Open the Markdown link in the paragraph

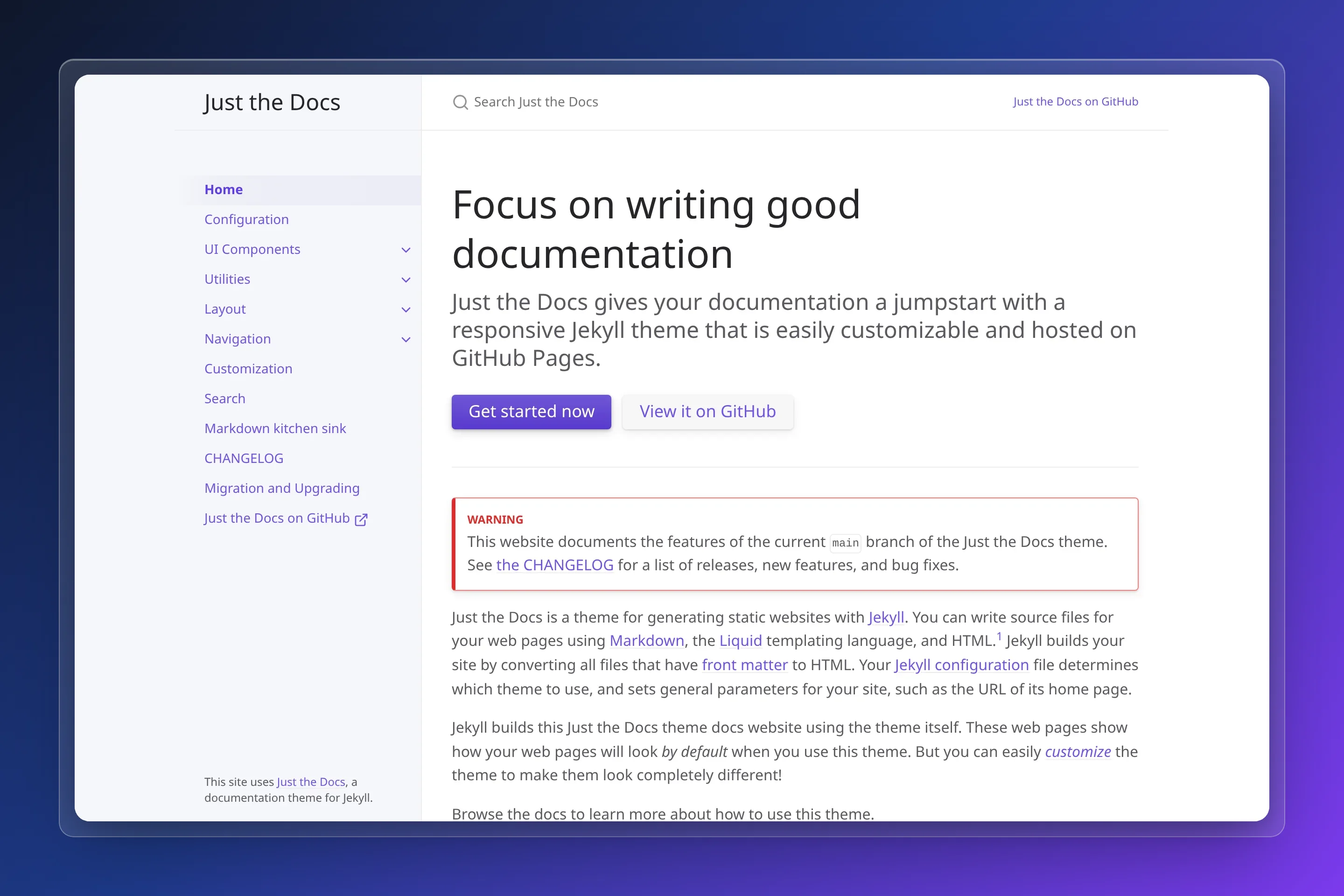click(x=647, y=641)
